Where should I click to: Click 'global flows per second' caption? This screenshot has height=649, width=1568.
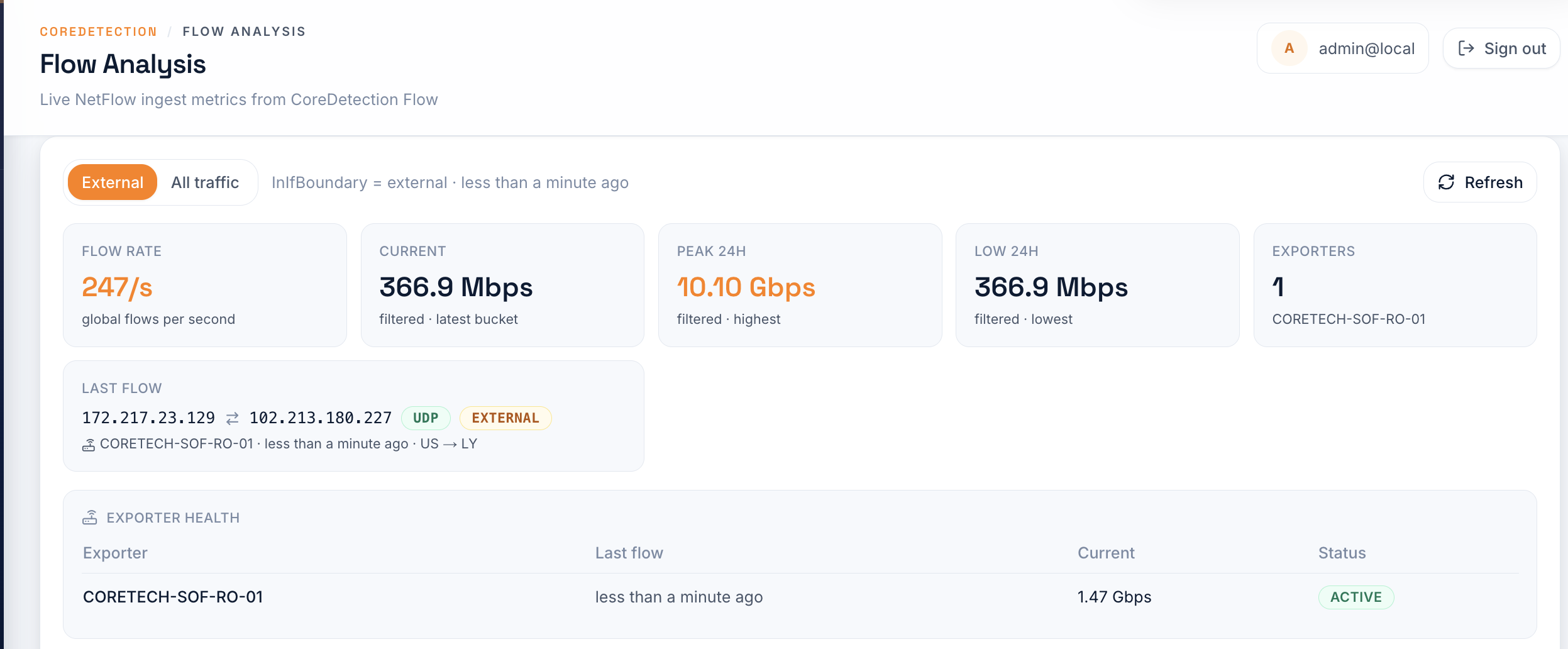coord(158,319)
